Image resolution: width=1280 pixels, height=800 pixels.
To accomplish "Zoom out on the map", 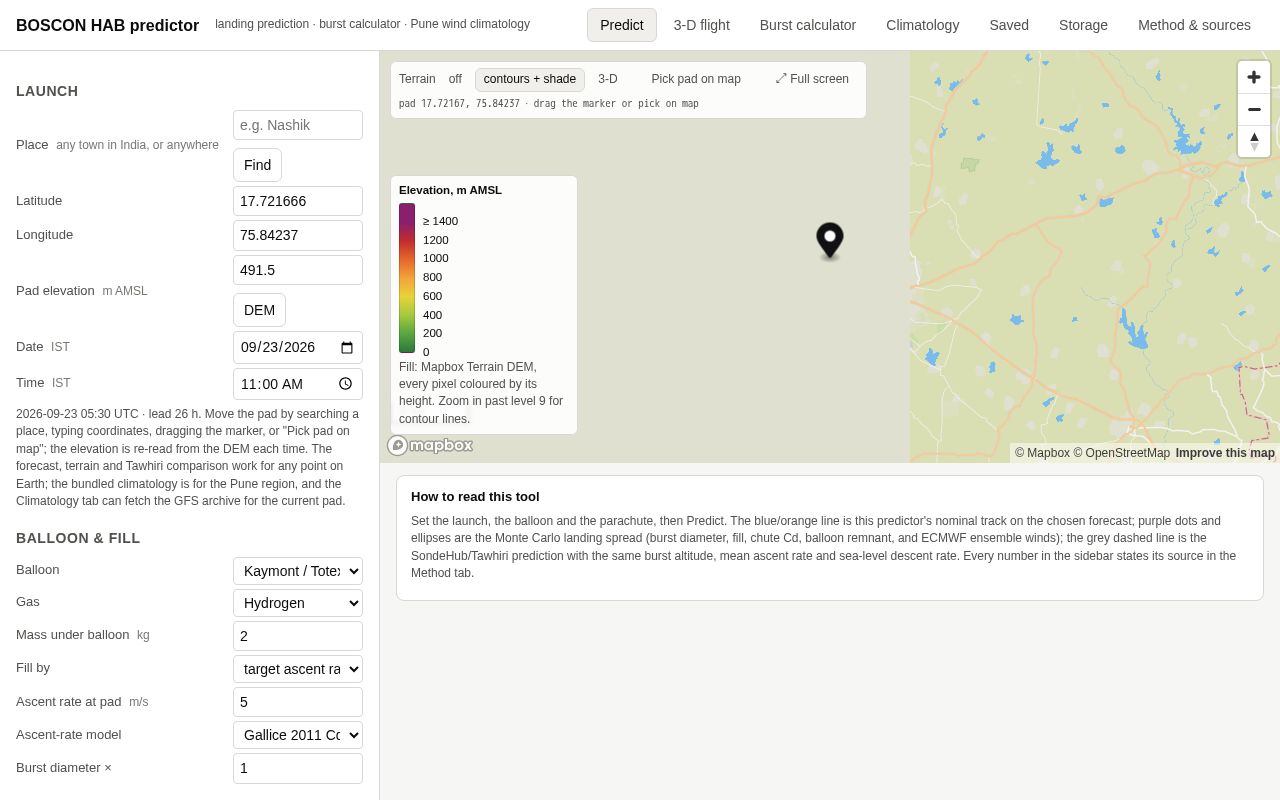I will coord(1254,109).
